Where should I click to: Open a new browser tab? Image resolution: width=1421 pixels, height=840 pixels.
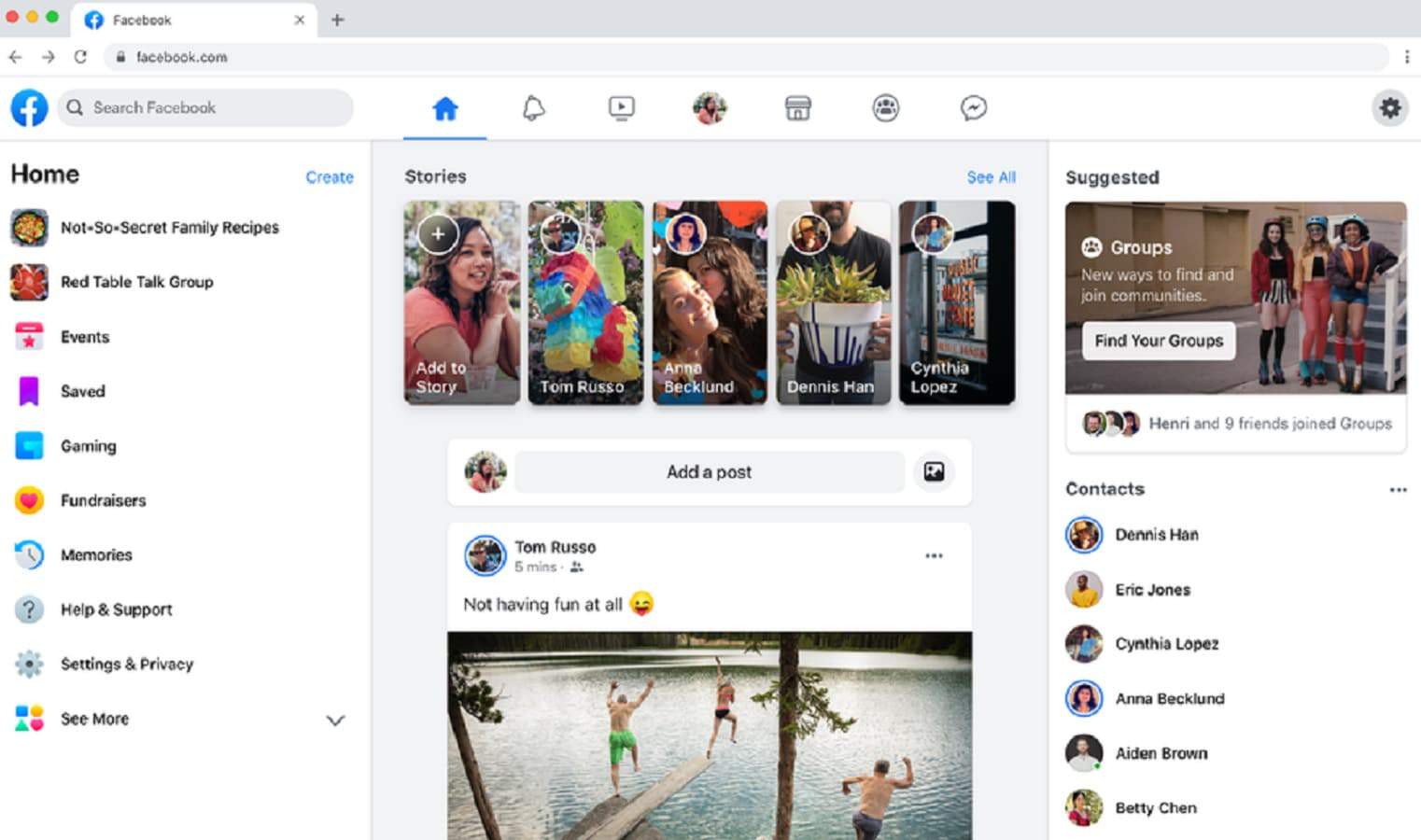click(x=337, y=20)
